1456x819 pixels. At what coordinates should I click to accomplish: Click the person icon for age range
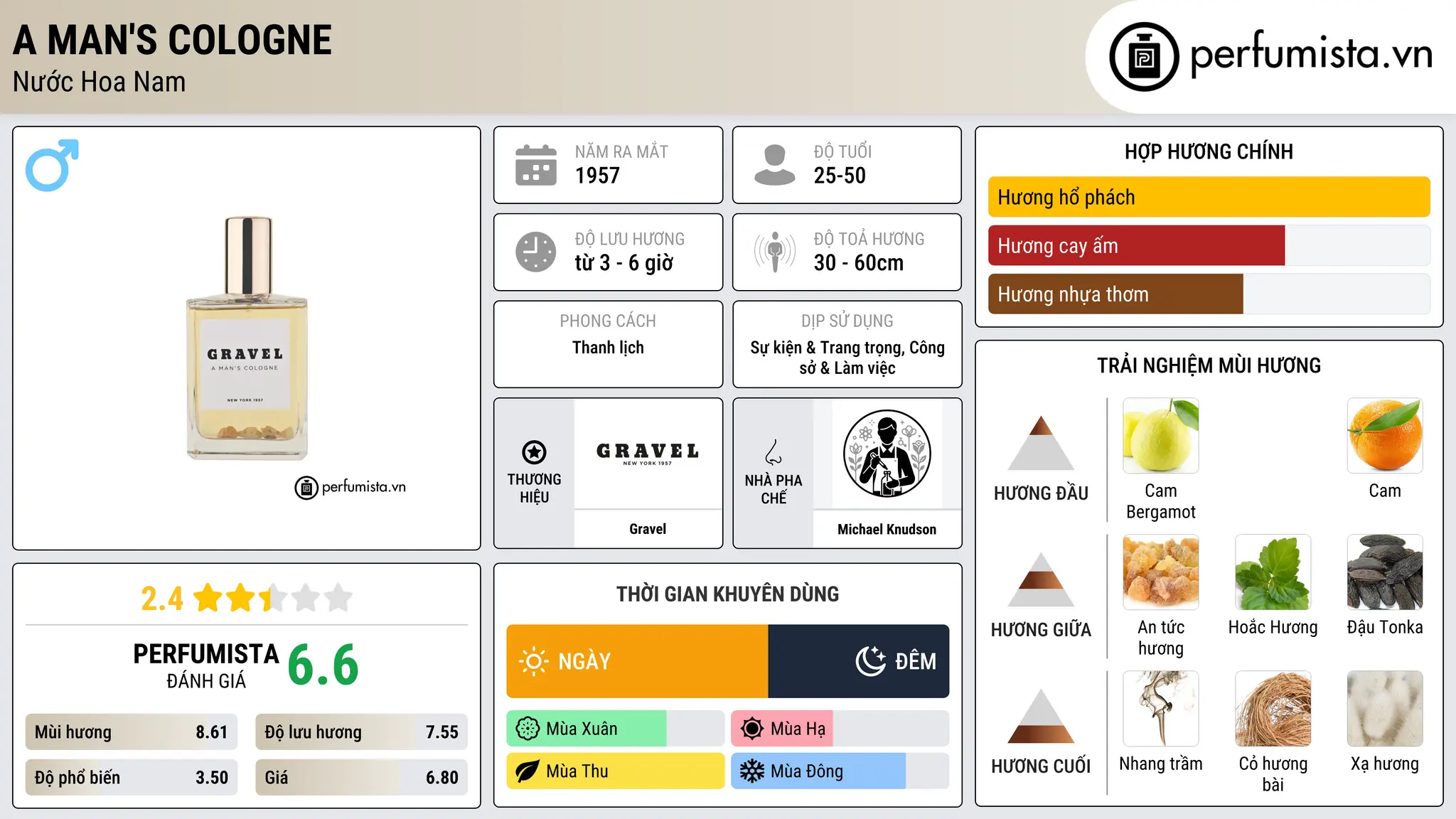(x=775, y=165)
